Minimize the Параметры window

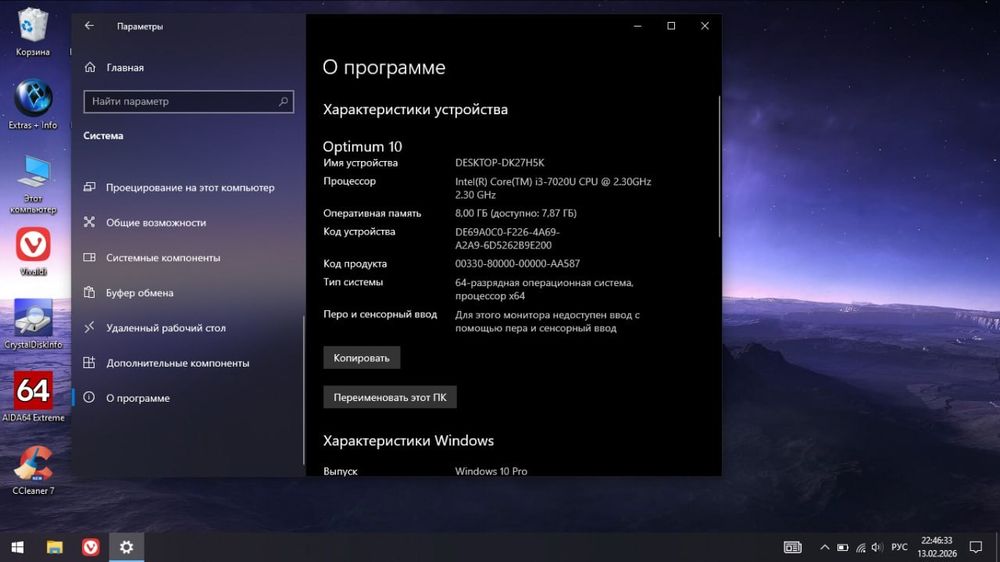click(637, 26)
